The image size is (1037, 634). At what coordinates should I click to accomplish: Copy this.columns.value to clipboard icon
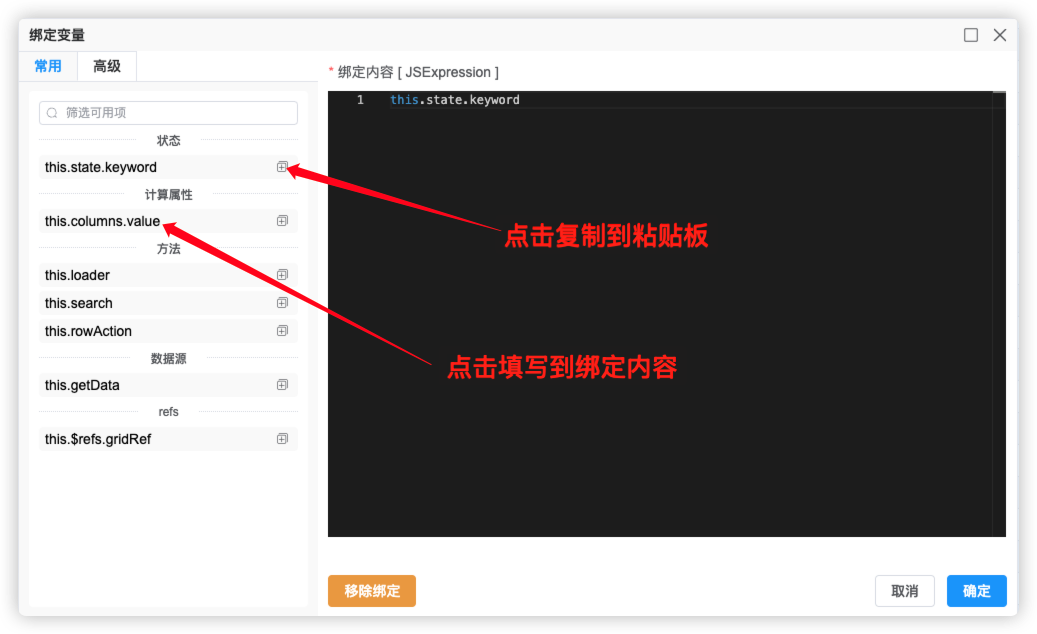tap(282, 221)
